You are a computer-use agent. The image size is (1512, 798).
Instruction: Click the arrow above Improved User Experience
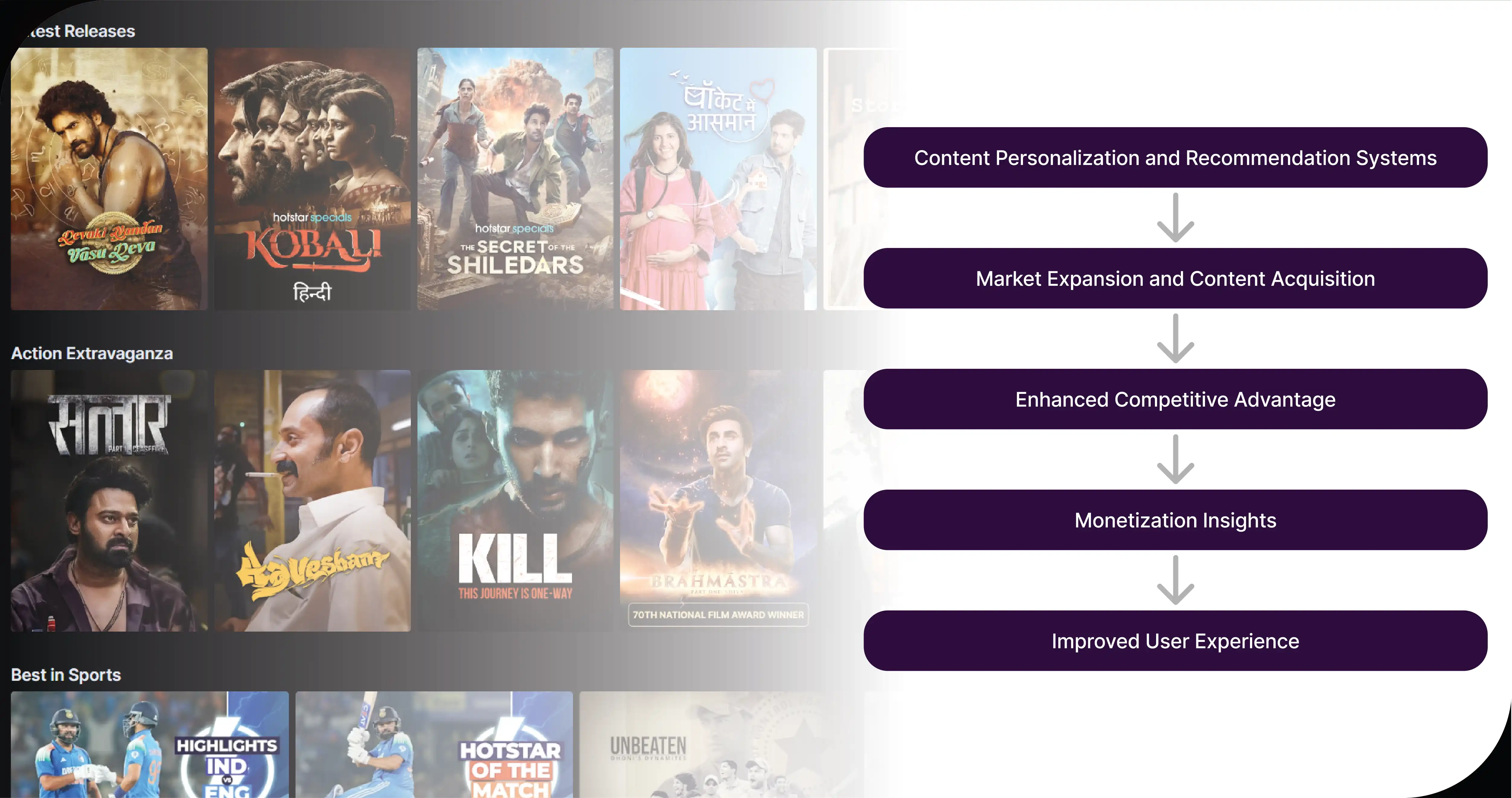1175,580
